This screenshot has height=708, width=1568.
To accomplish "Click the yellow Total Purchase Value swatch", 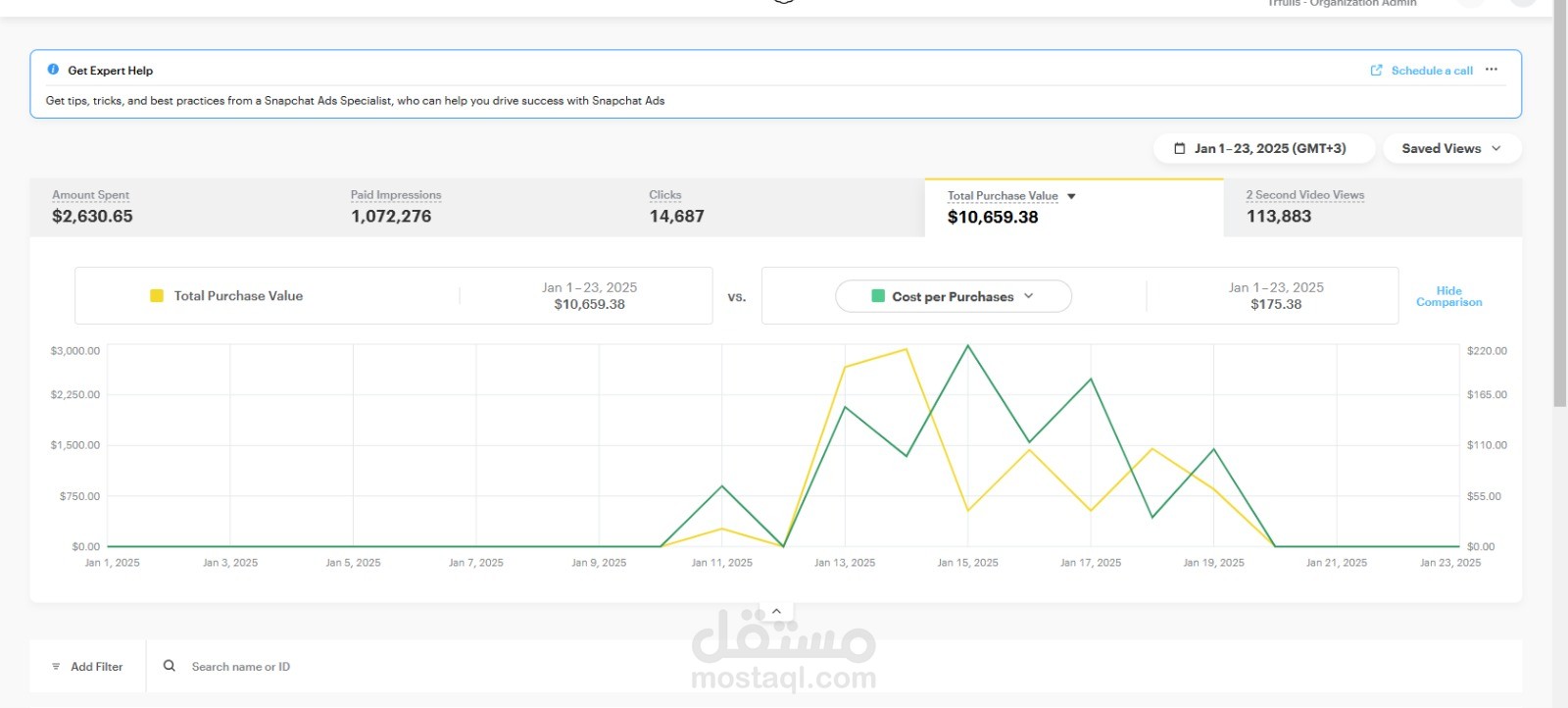I will [x=157, y=296].
